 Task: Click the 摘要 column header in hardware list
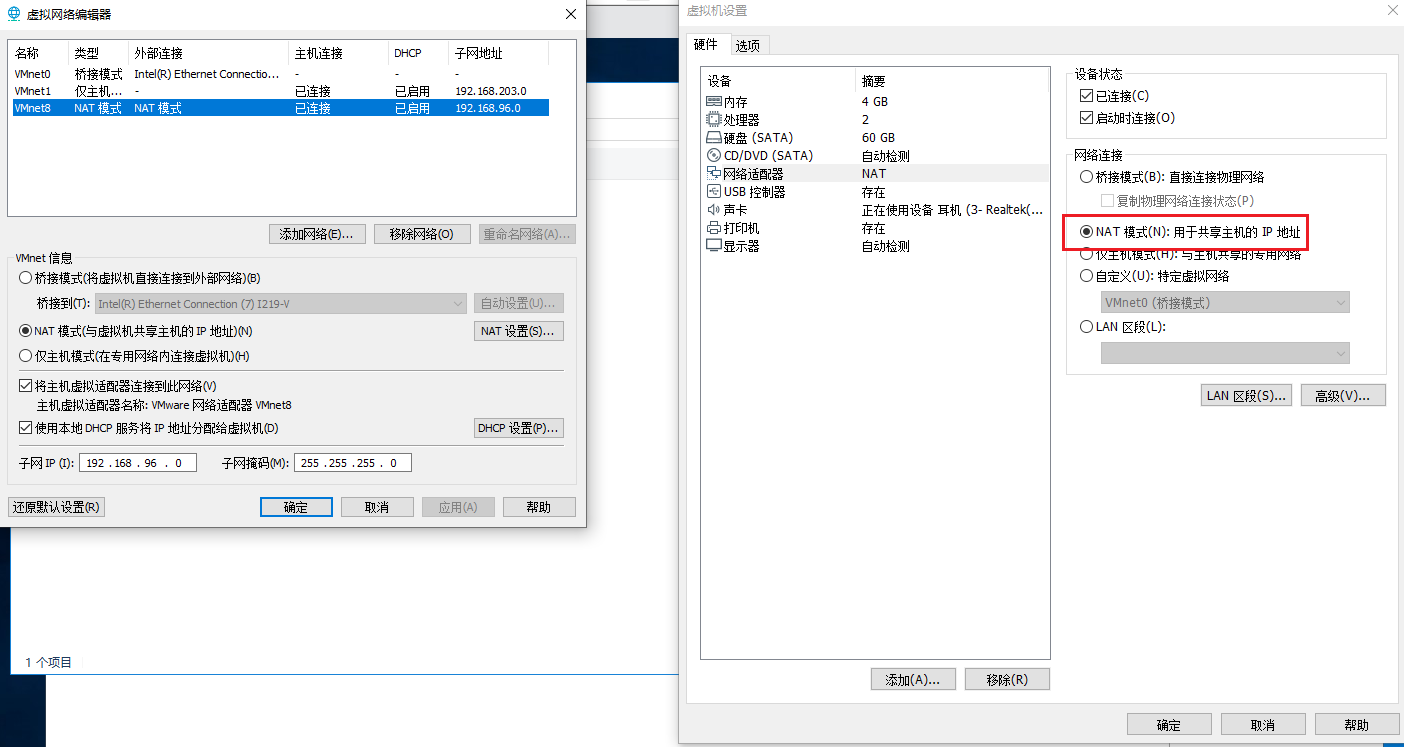tap(952, 81)
